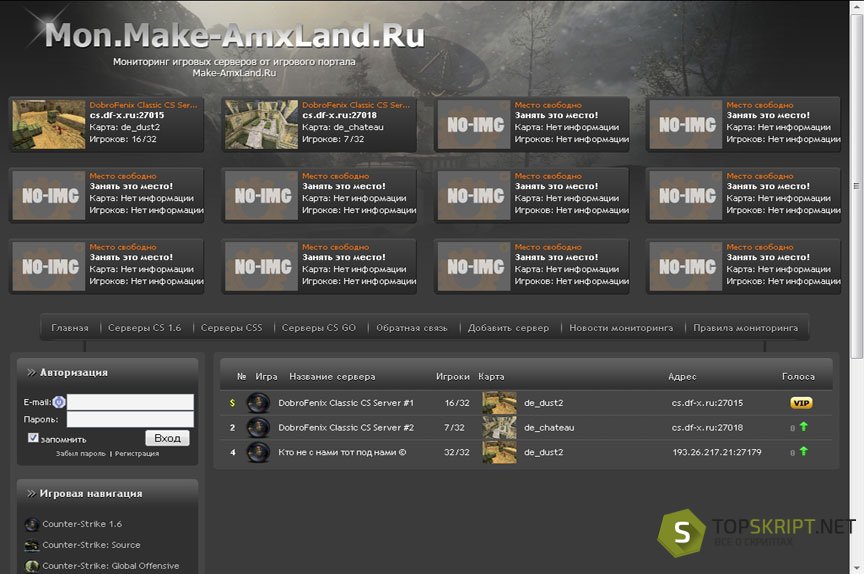Toggle the запомнить checkbox
864x574 pixels.
pos(33,437)
